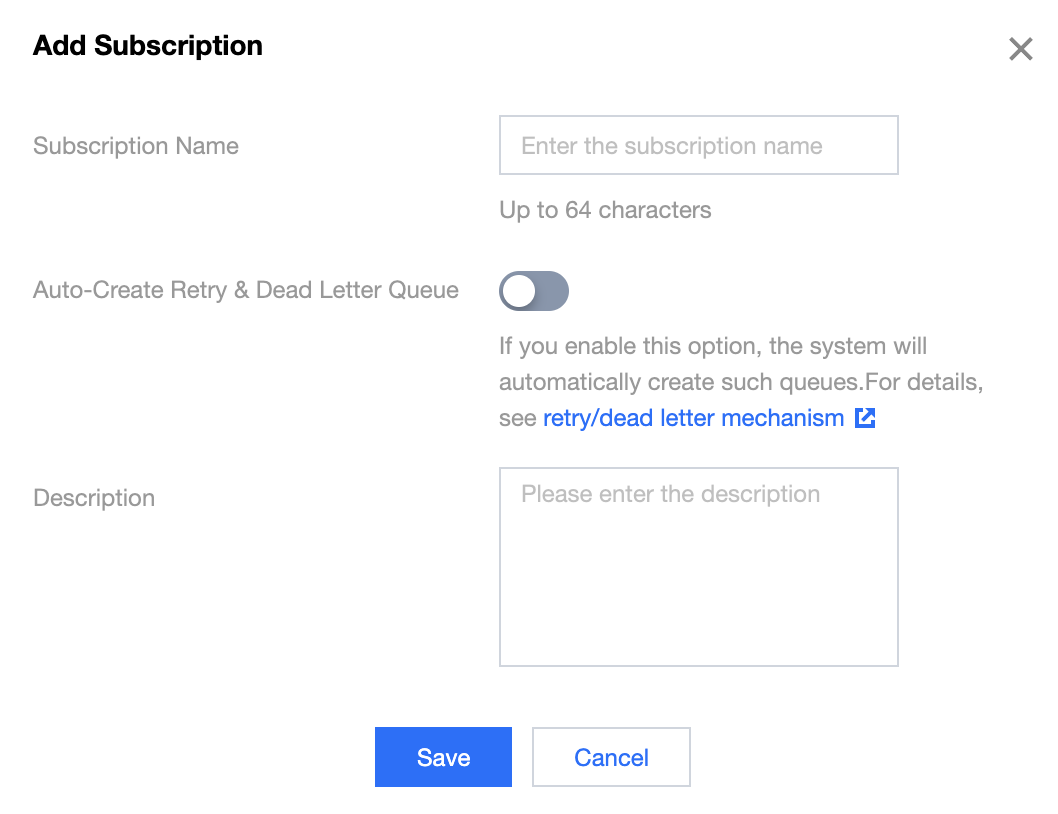Open the retry/dead letter mechanism link

pyautogui.click(x=693, y=418)
